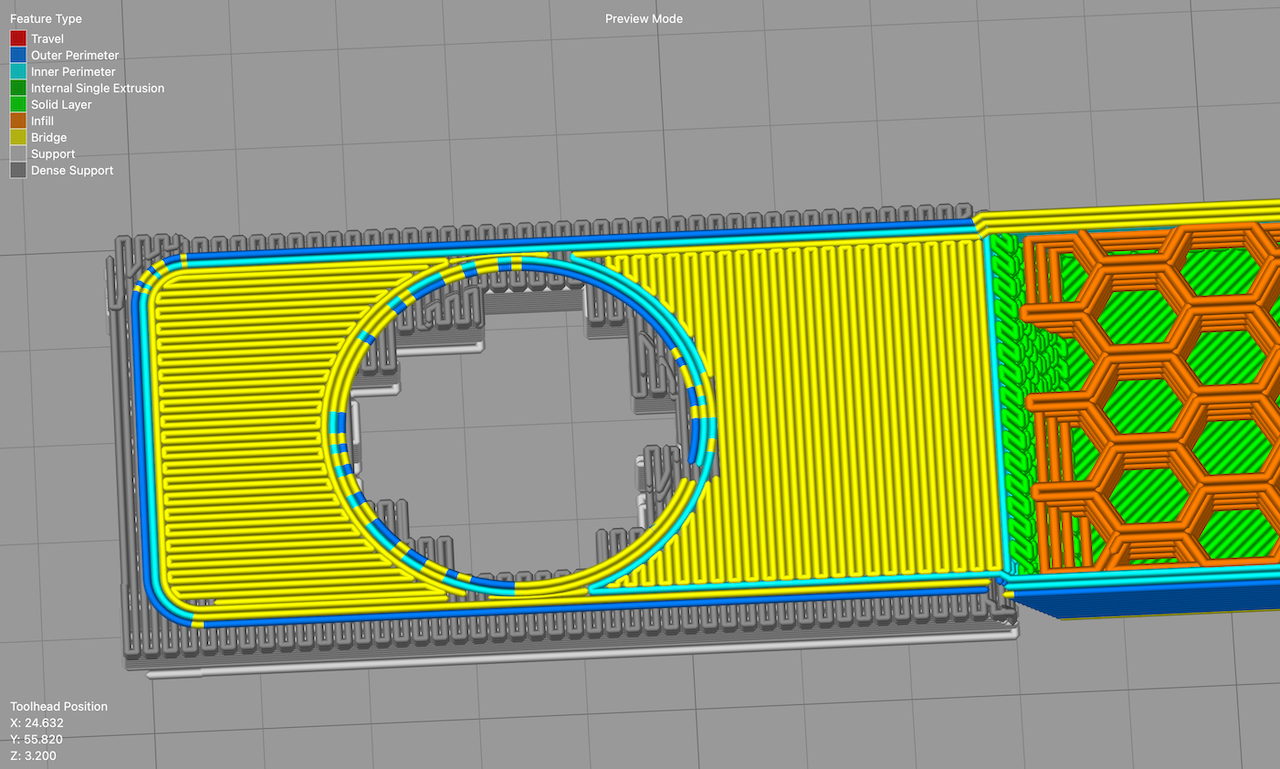Screen dimensions: 1280x769
Task: Click the Z: 3.200 coordinate readout
Action: (x=33, y=755)
